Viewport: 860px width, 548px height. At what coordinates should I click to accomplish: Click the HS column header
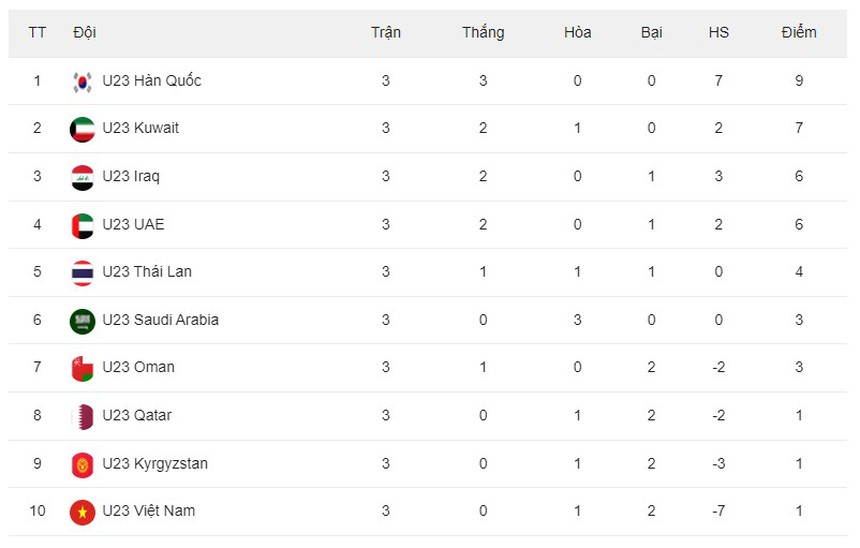[718, 32]
